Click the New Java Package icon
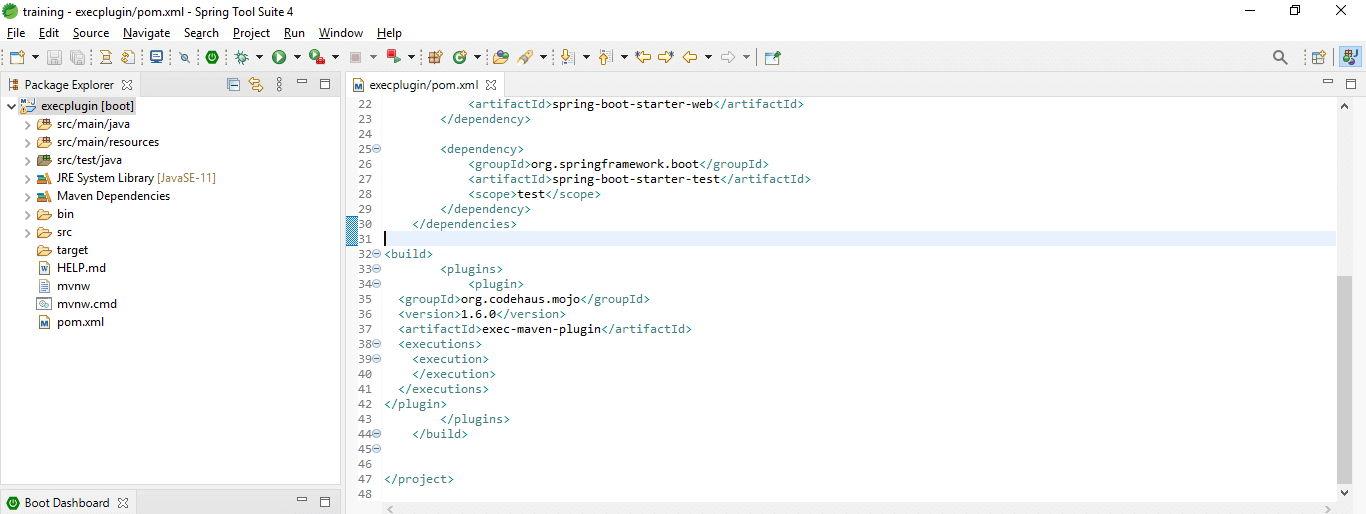The height and width of the screenshot is (514, 1366). point(435,58)
